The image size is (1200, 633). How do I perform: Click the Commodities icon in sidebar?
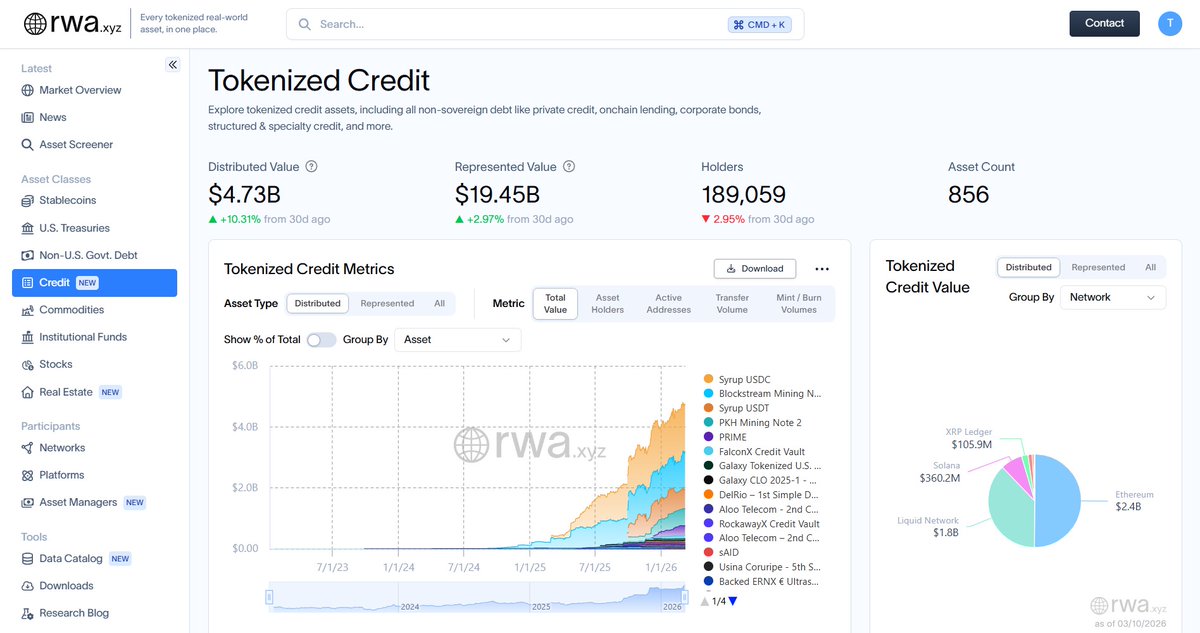(28, 310)
